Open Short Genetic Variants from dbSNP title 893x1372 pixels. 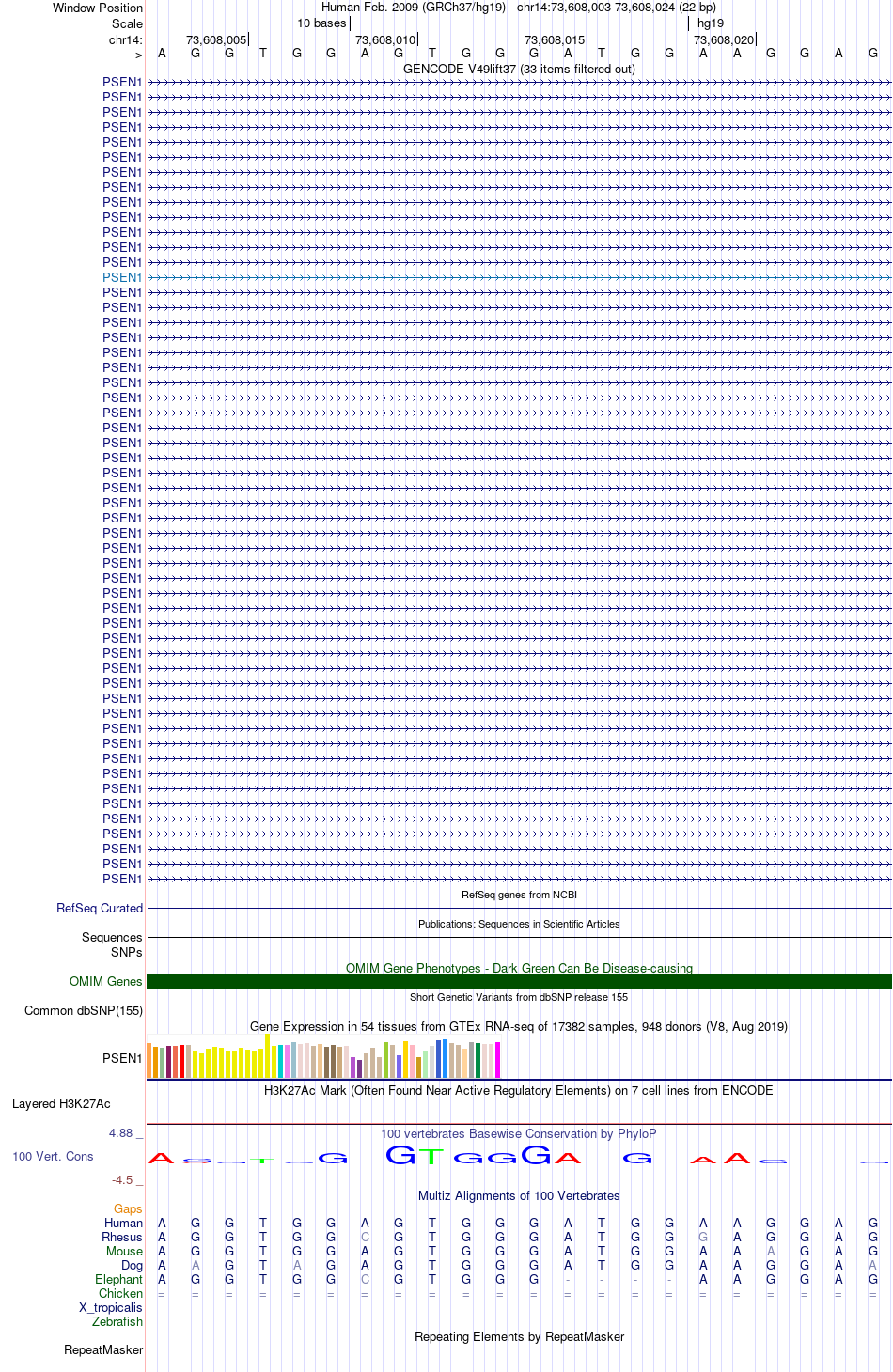[x=519, y=997]
